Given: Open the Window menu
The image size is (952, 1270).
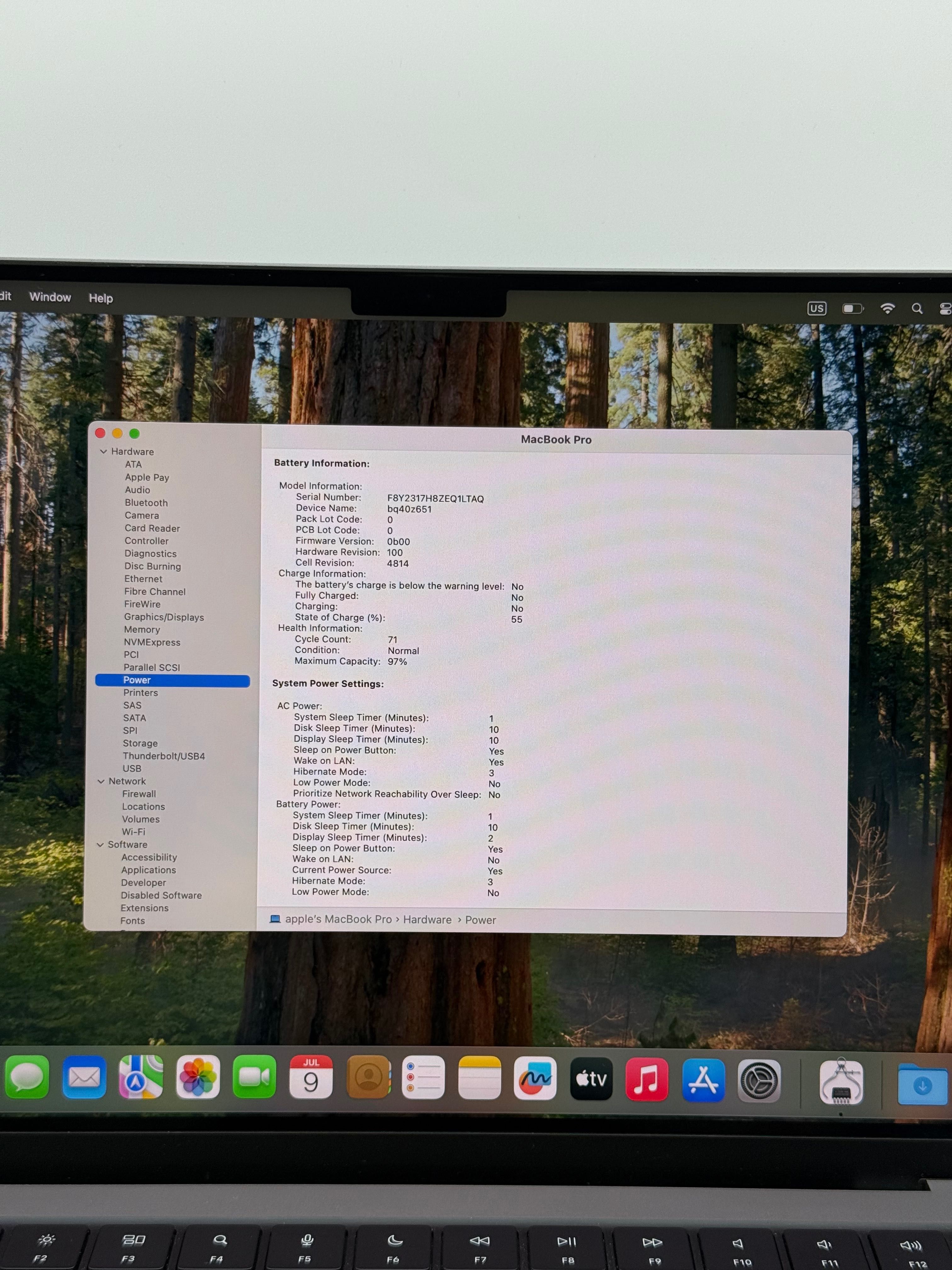Looking at the screenshot, I should [x=50, y=297].
